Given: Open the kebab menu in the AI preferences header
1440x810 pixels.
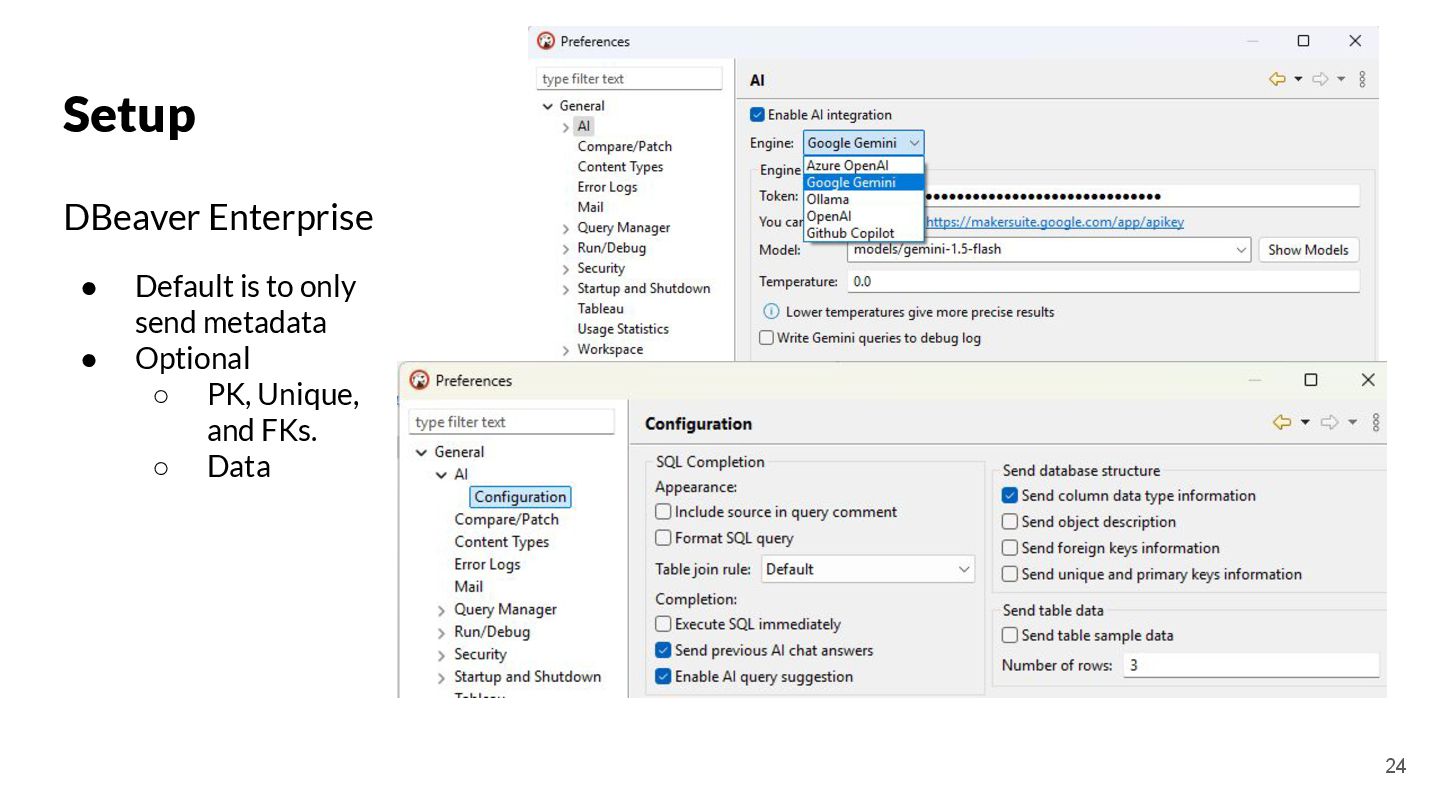Looking at the screenshot, I should [1362, 79].
